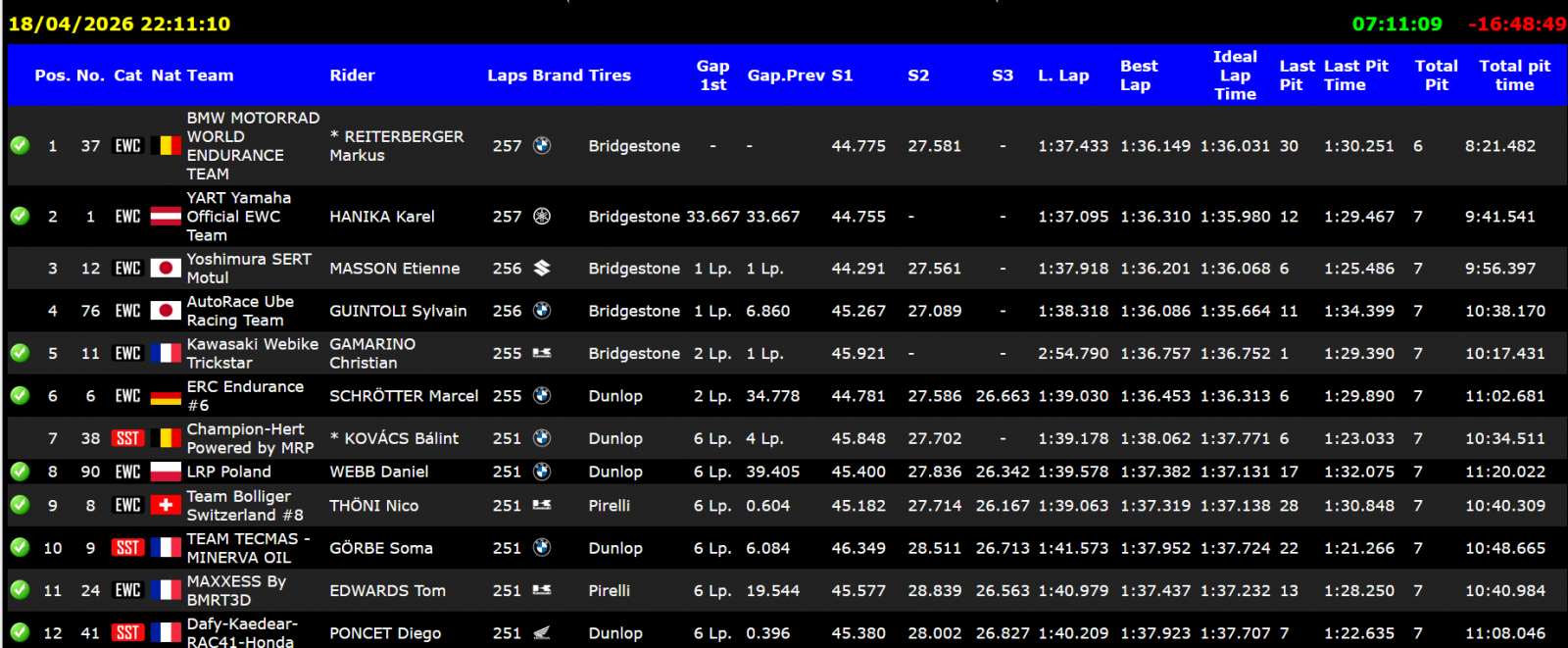Open the MAXXESS By BMRT3D team entry
1568x648 pixels.
pyautogui.click(x=236, y=590)
